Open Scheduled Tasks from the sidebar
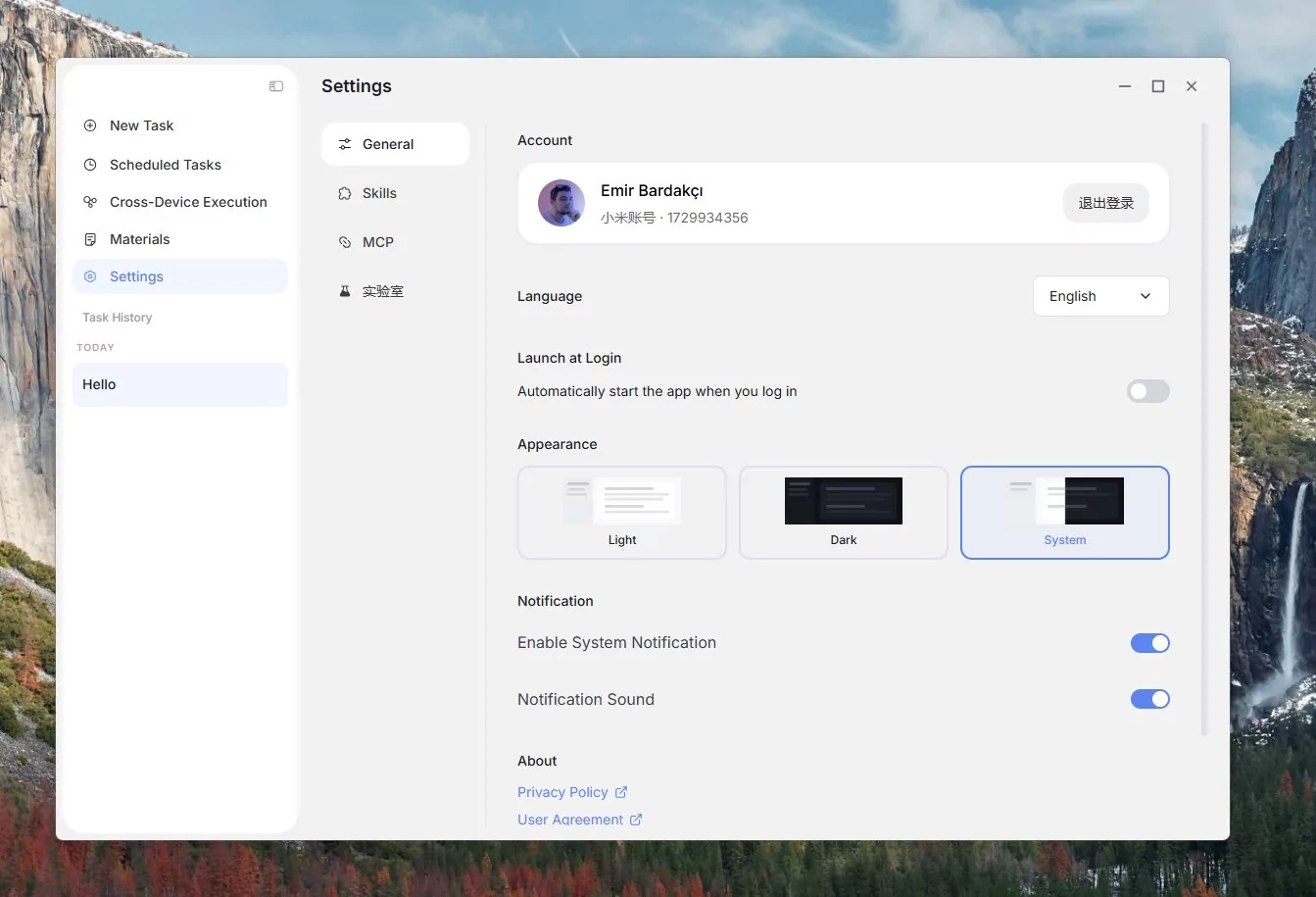This screenshot has width=1316, height=897. (165, 165)
